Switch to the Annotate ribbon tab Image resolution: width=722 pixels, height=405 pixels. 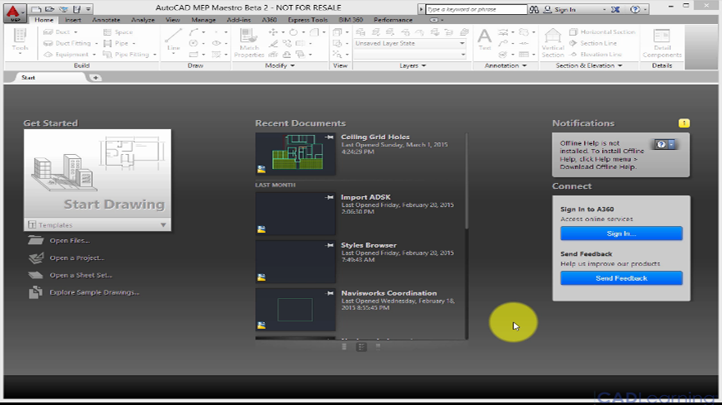pyautogui.click(x=106, y=20)
